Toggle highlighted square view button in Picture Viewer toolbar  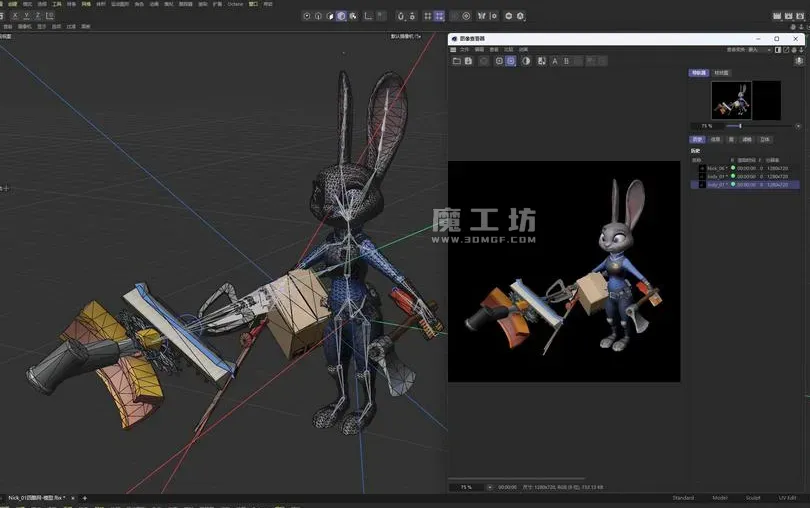[x=511, y=61]
